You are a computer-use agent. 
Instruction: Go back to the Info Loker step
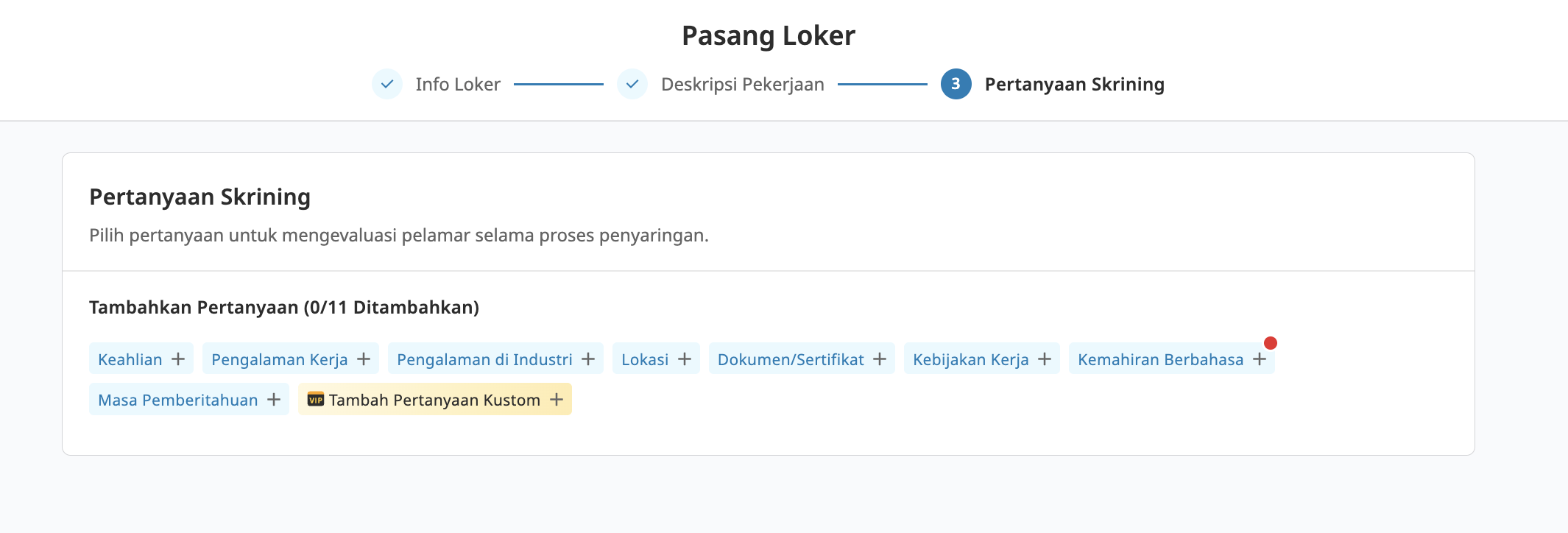tap(457, 85)
